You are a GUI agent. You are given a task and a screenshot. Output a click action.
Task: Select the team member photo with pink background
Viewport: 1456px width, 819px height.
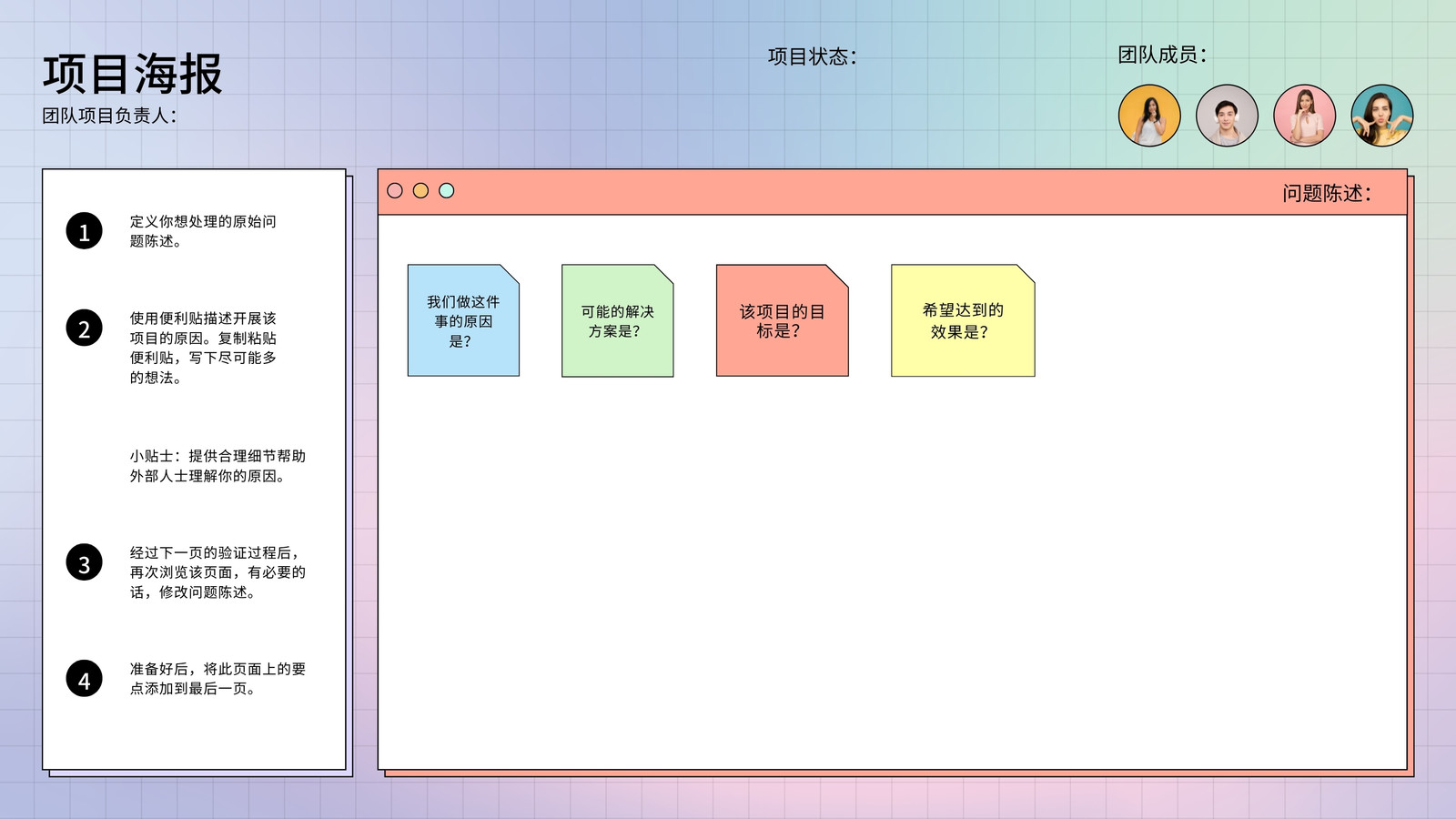[1304, 116]
